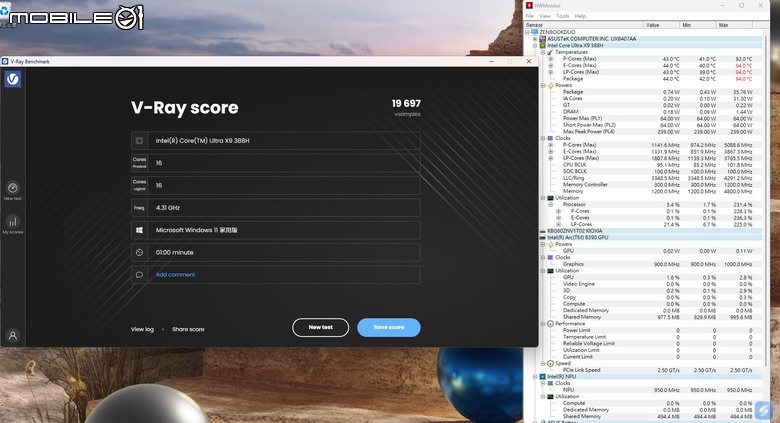Screen dimensions: 780x423
Task: Click the ZENBOOKDUO computer icon in HWMonitor
Action: tap(535, 32)
